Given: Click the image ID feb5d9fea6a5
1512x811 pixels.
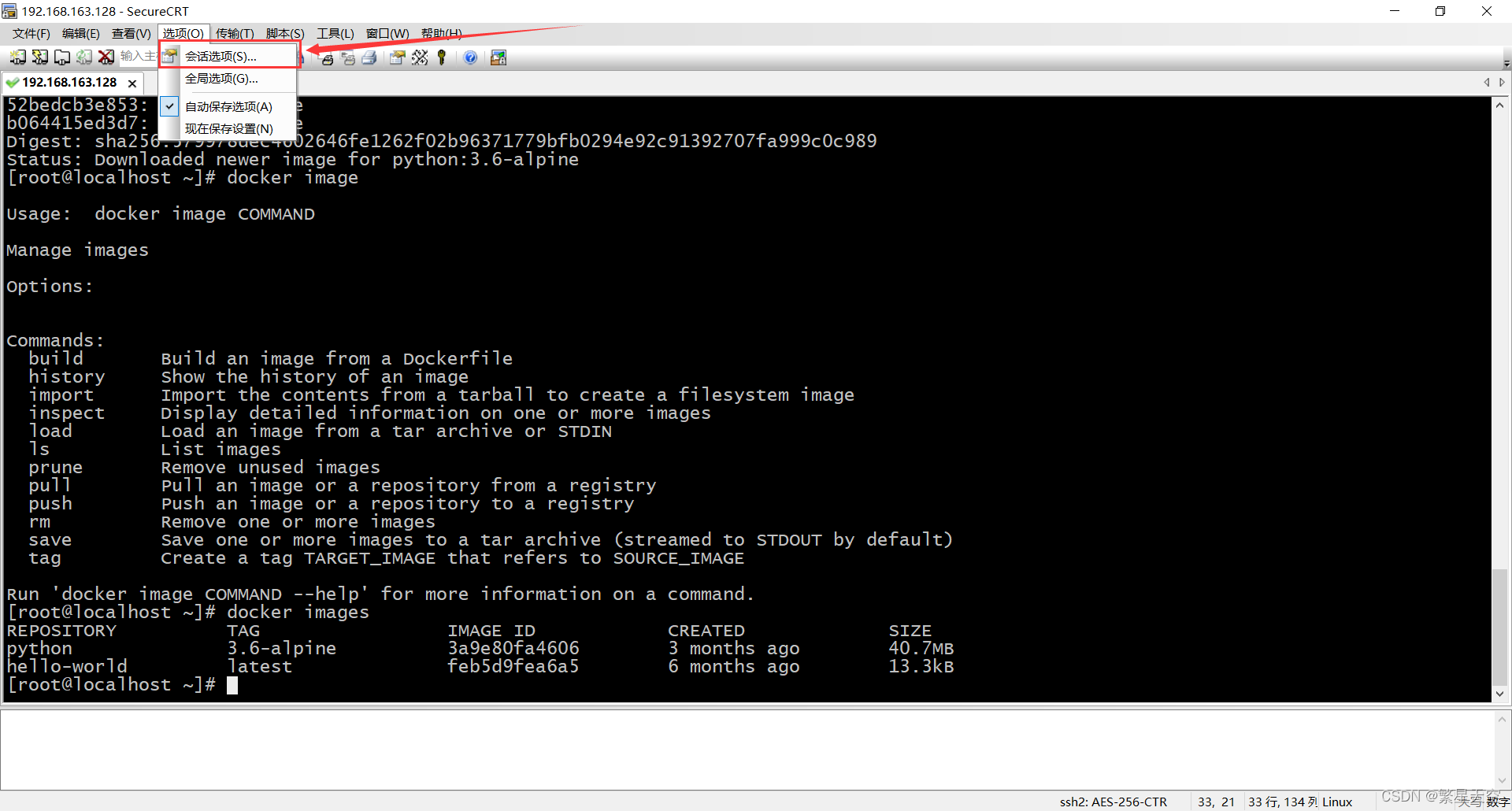Looking at the screenshot, I should (513, 667).
